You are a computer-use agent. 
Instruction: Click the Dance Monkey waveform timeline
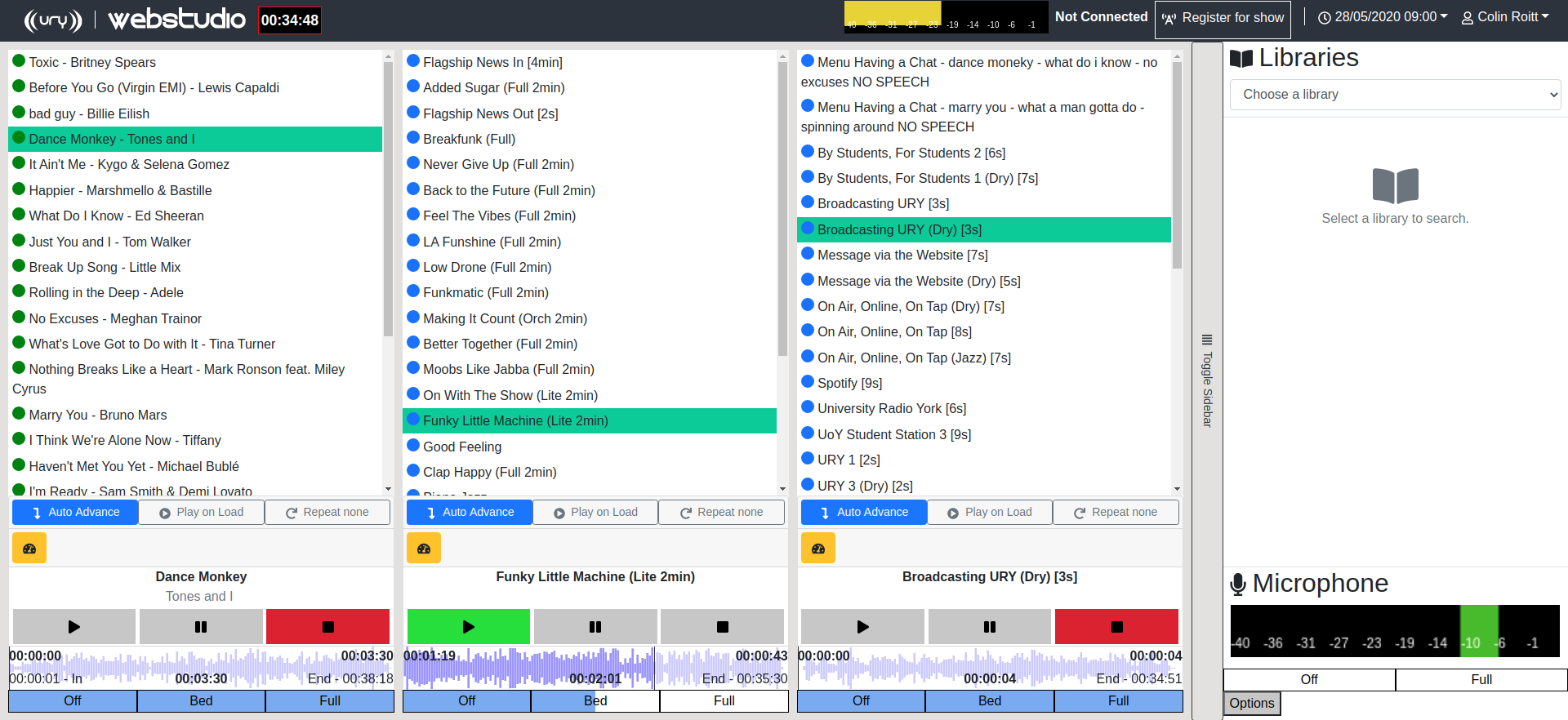click(x=201, y=667)
